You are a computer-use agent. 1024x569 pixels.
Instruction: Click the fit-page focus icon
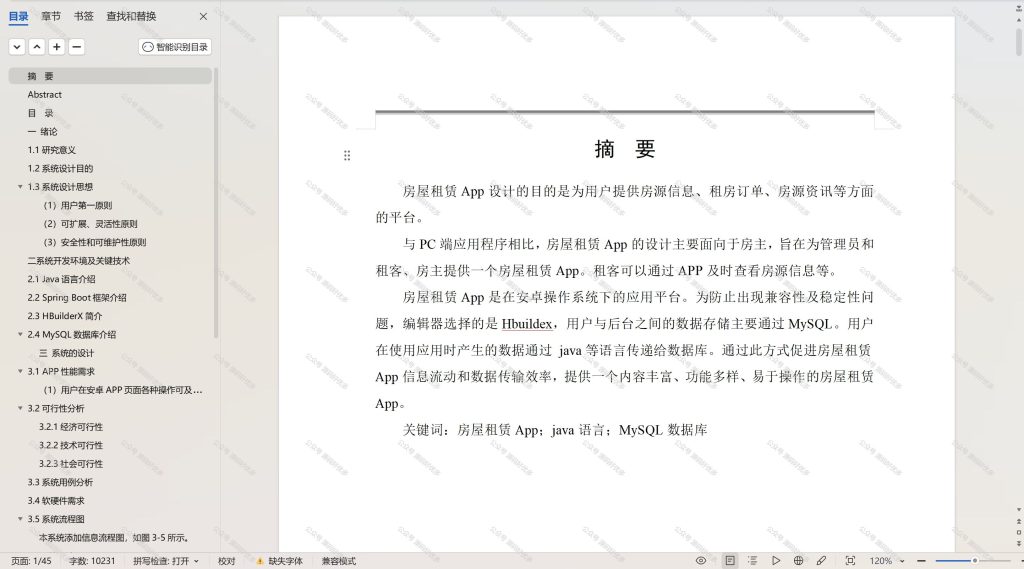pos(850,561)
